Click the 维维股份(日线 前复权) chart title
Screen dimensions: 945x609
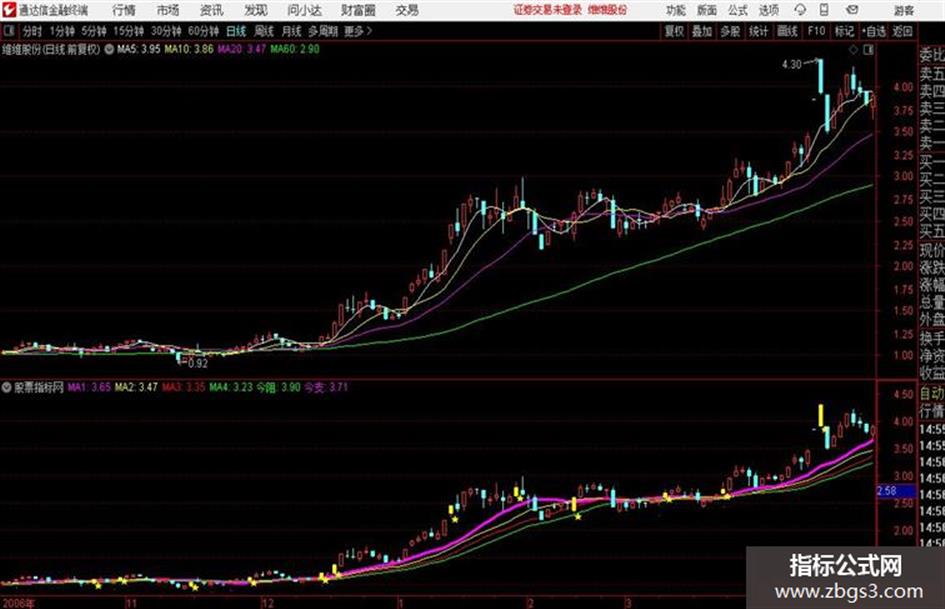pos(51,49)
